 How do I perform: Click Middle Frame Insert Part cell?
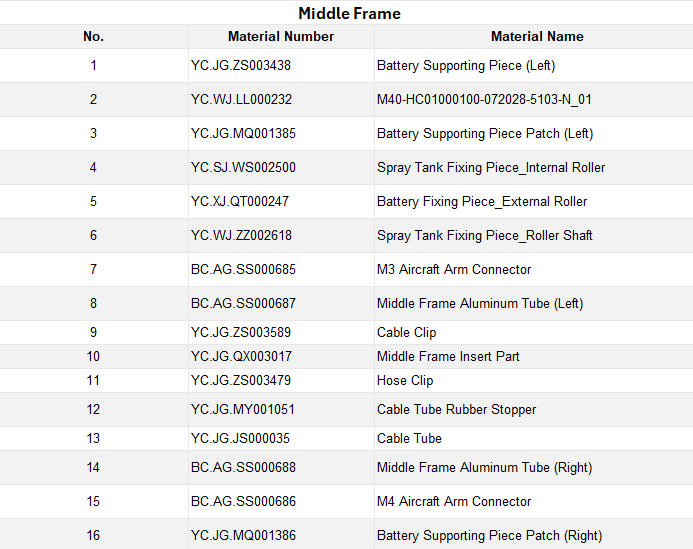[x=533, y=356]
